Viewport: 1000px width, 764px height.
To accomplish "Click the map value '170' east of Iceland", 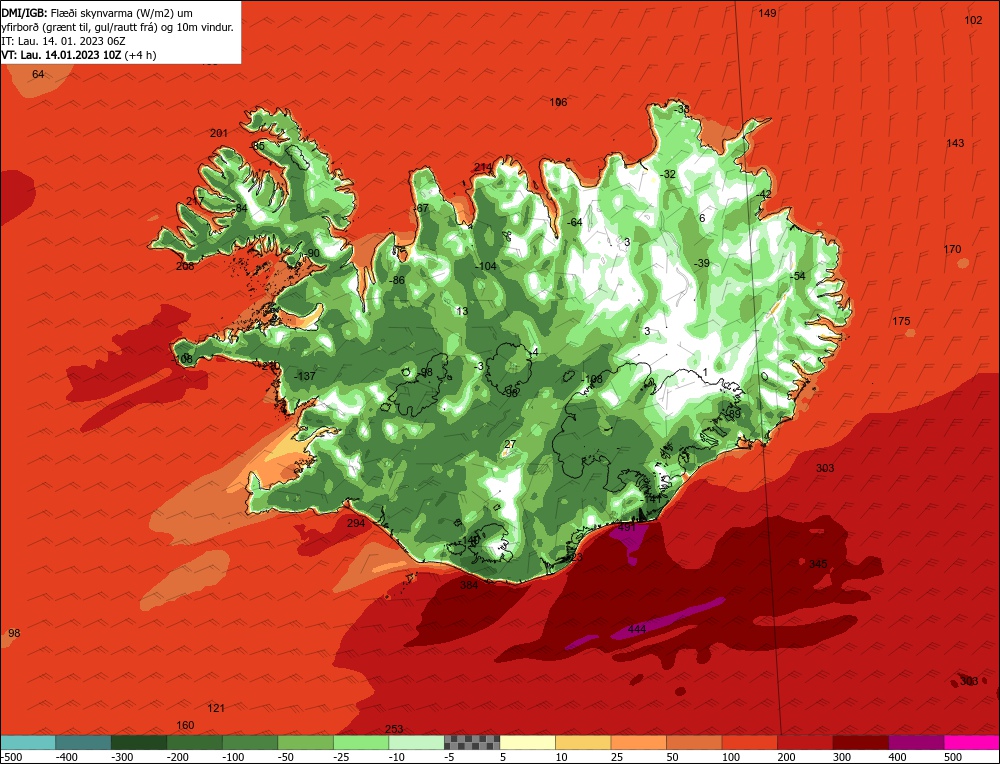I will pos(952,249).
